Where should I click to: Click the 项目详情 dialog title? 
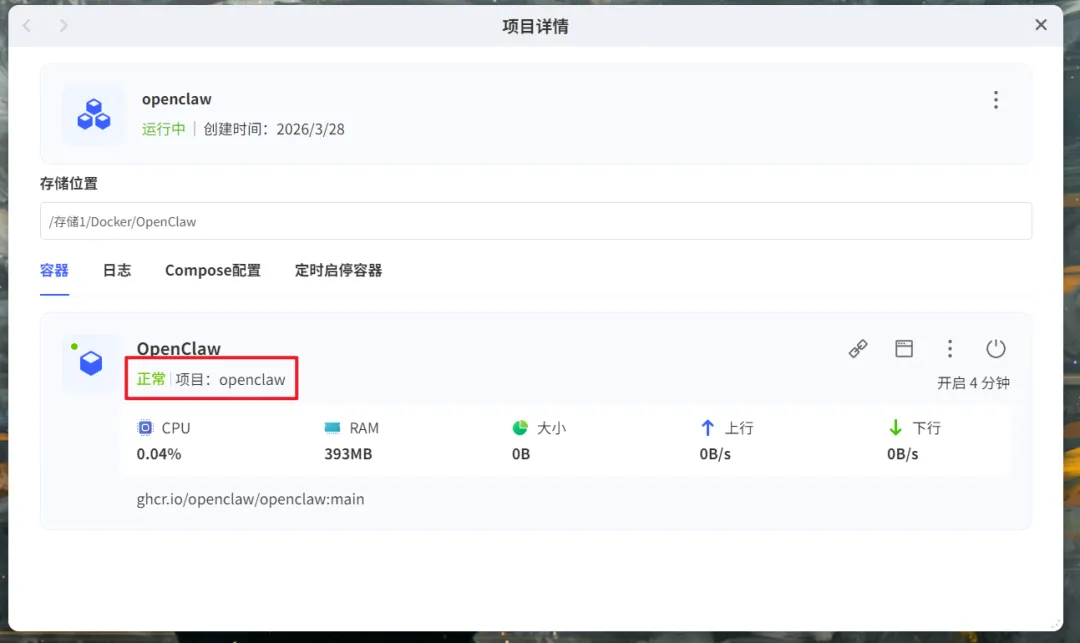535,26
